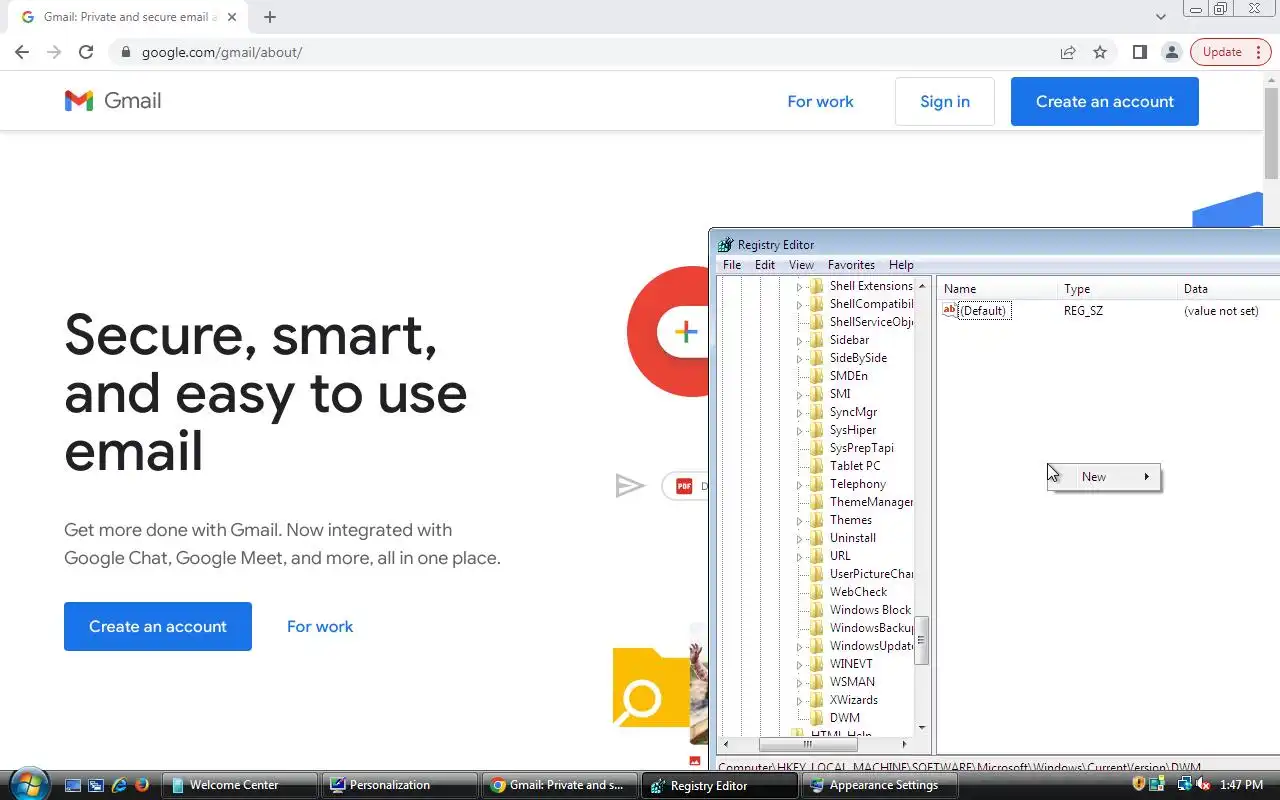Open the View menu in Registry Editor
Viewport: 1280px width, 800px height.
[801, 265]
